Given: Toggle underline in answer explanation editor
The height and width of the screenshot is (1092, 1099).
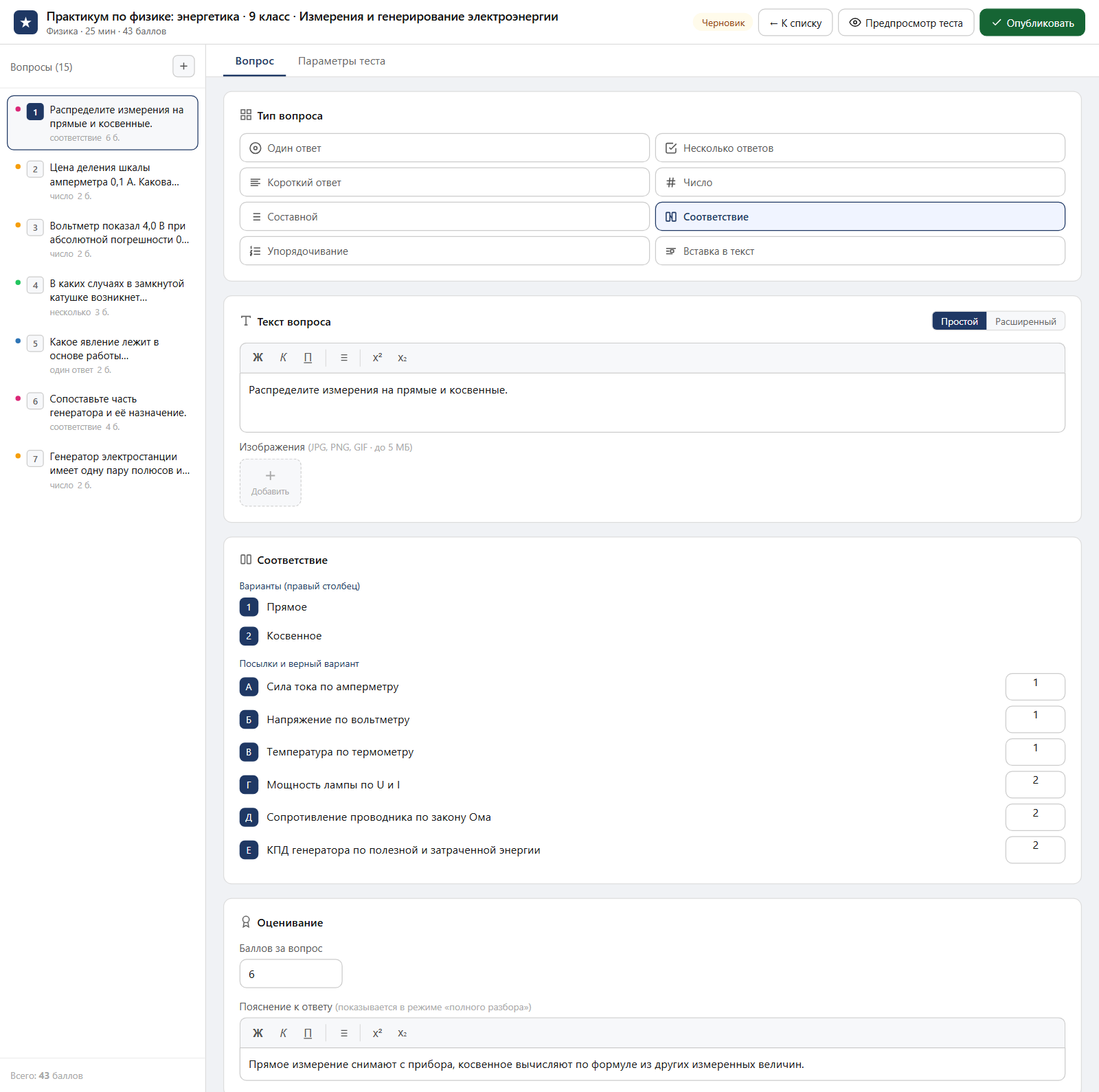Looking at the screenshot, I should point(308,1033).
